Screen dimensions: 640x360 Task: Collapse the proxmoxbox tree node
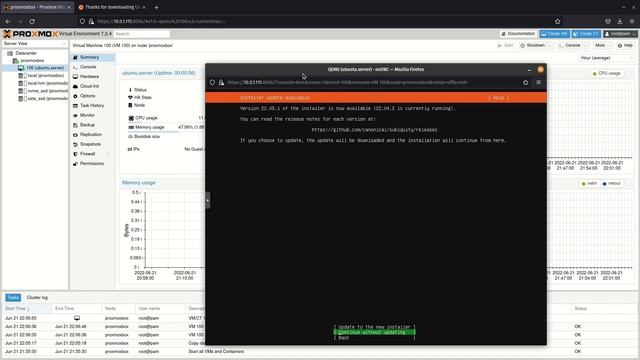click(10, 60)
